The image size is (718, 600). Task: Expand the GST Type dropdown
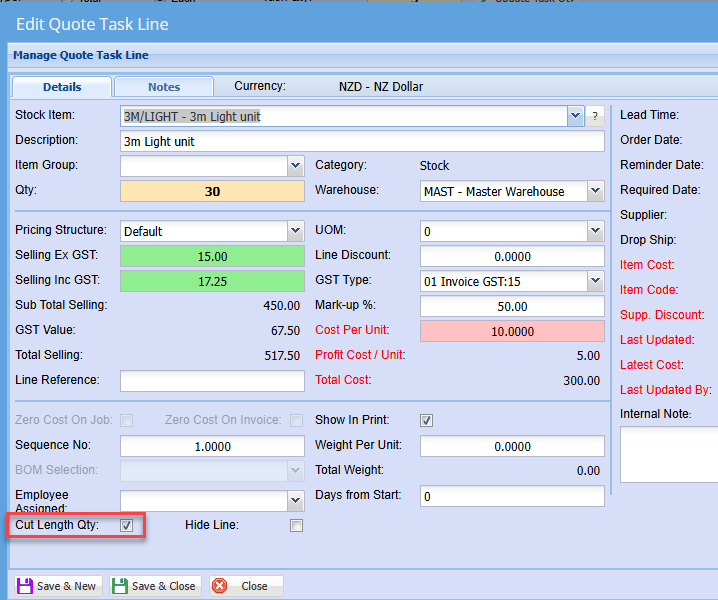[x=595, y=281]
